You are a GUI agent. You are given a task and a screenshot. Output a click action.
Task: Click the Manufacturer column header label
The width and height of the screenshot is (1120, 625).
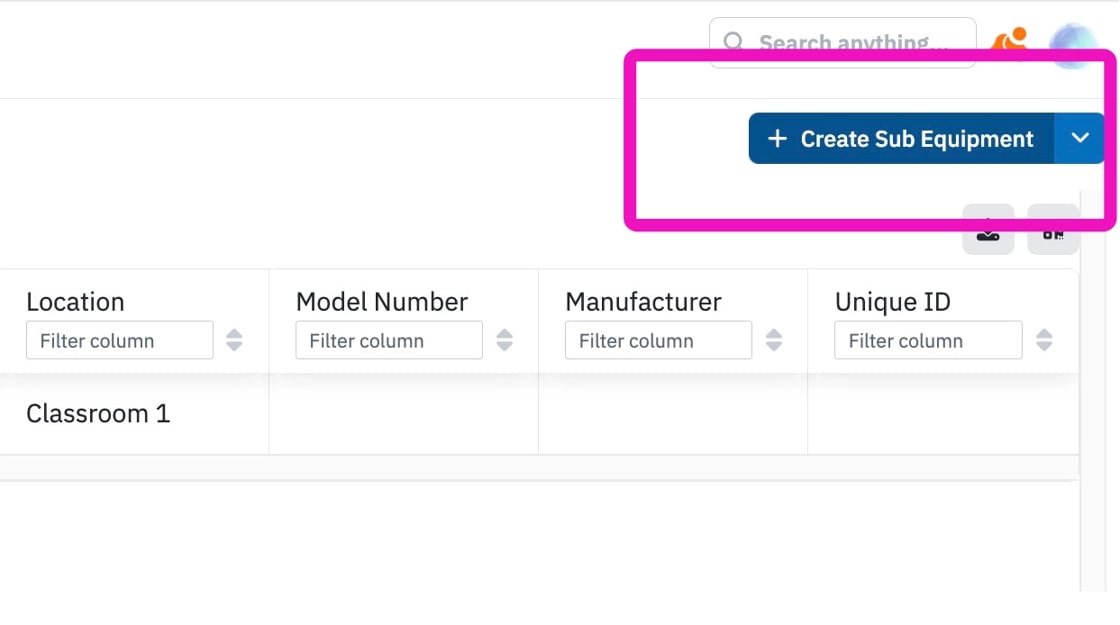(x=644, y=302)
